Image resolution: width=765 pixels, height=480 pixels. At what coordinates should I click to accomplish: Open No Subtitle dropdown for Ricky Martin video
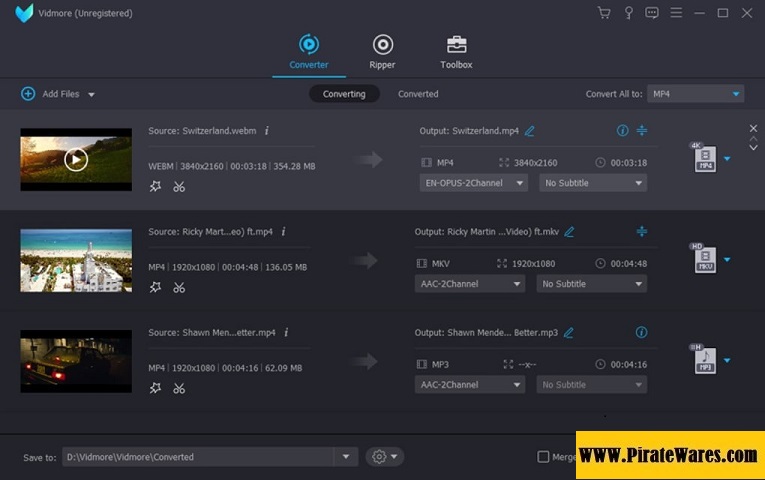pyautogui.click(x=591, y=284)
